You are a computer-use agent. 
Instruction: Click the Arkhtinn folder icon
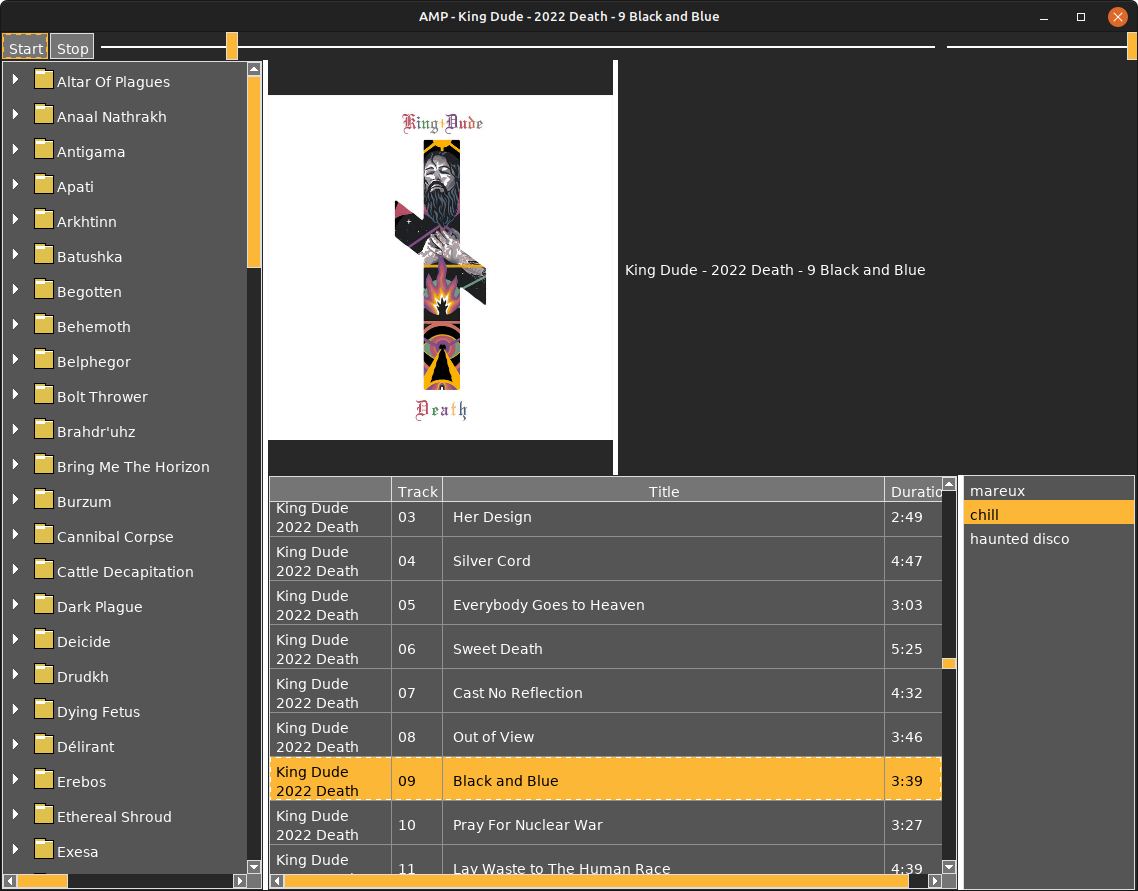44,218
